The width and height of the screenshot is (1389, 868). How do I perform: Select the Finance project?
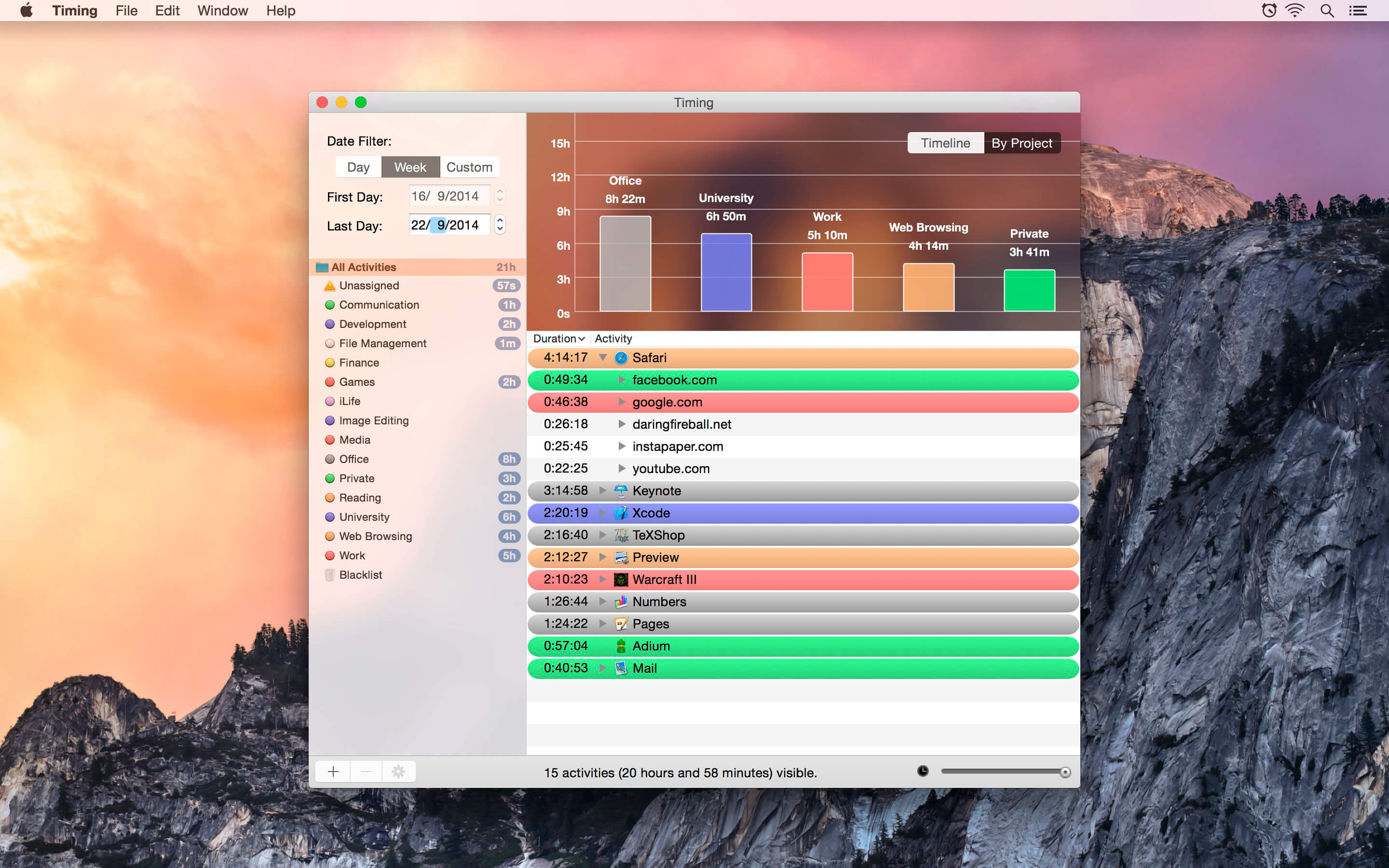click(417, 363)
